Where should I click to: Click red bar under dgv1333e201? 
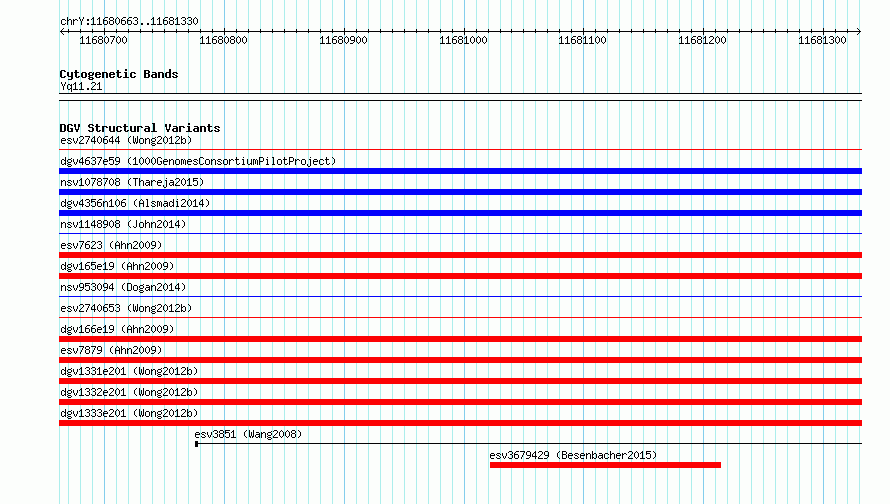(460, 423)
